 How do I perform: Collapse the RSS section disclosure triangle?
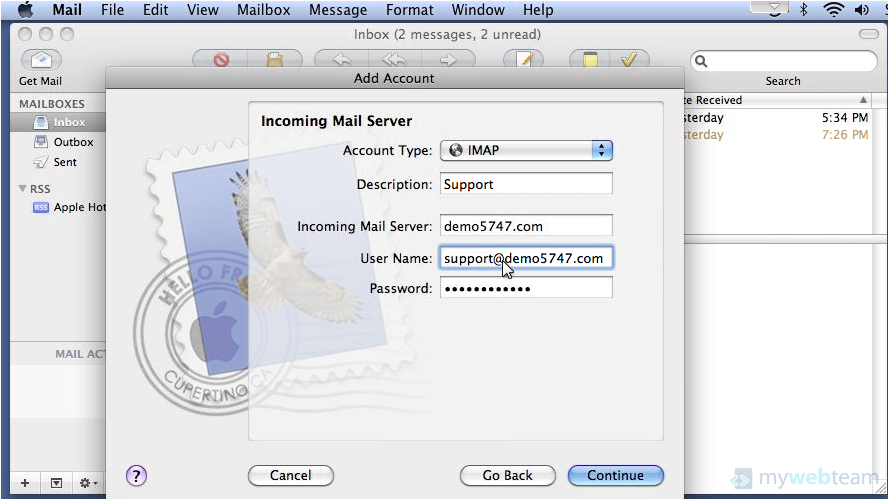click(23, 188)
